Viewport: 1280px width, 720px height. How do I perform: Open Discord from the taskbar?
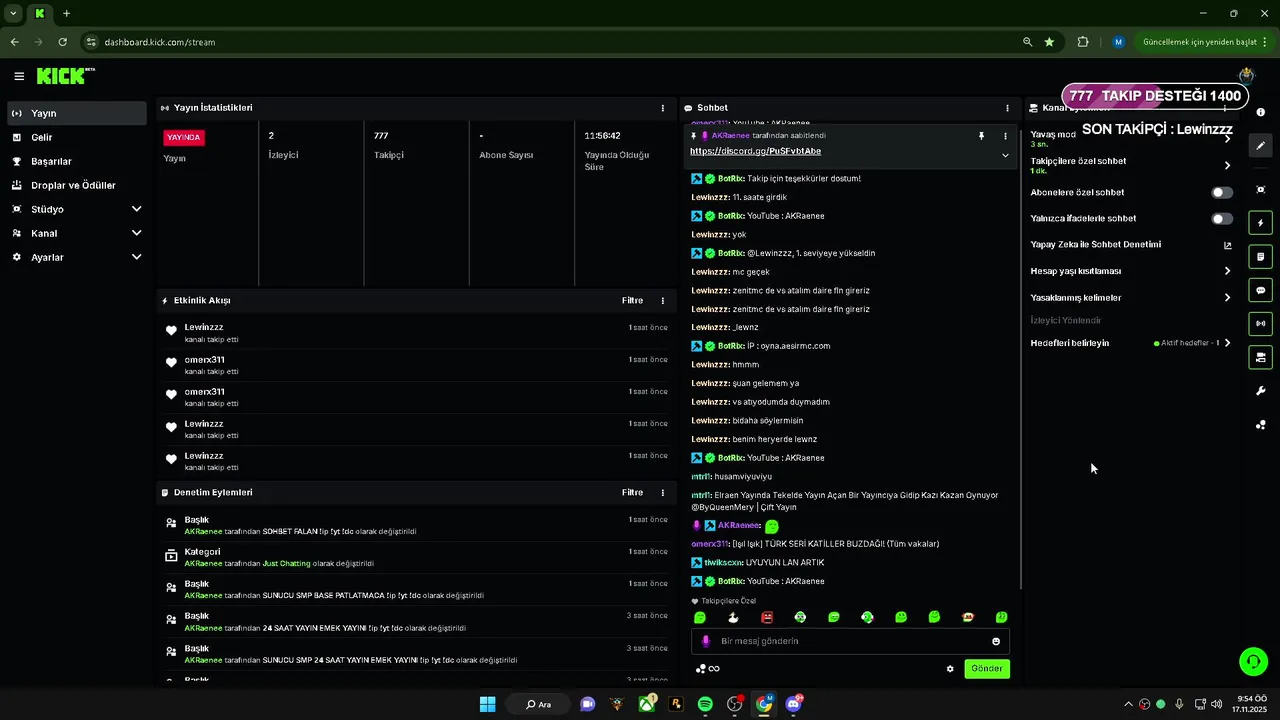point(794,704)
